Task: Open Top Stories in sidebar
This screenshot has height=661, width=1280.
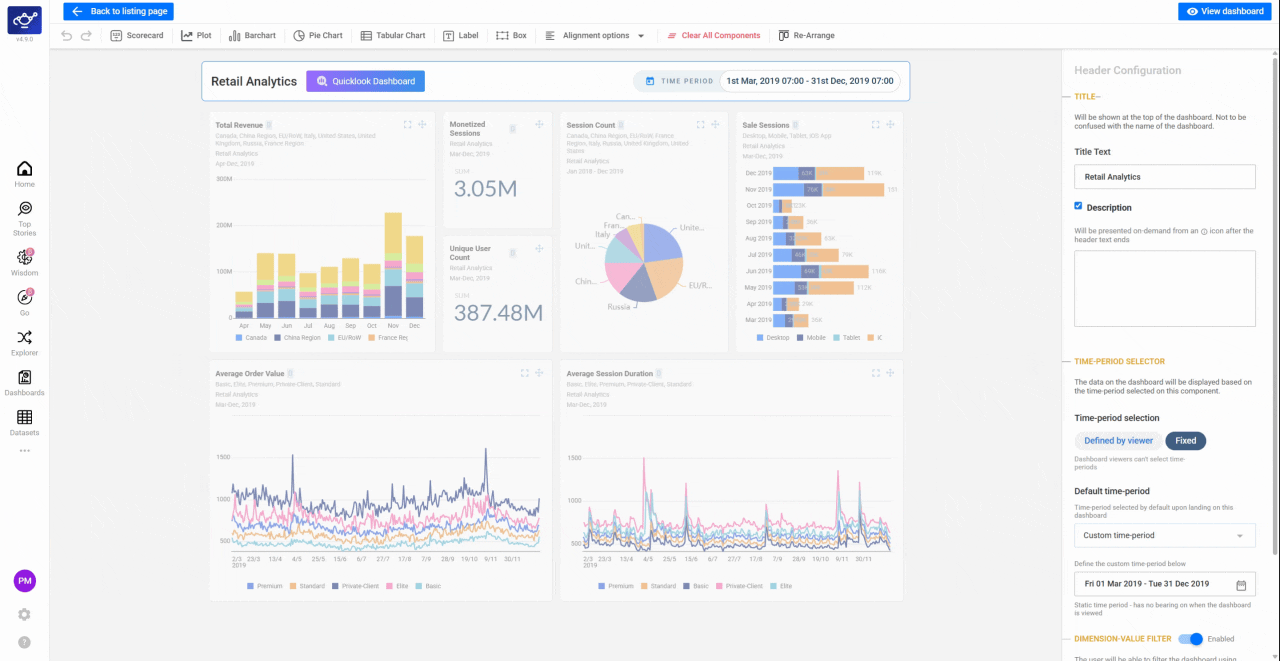Action: (24, 218)
